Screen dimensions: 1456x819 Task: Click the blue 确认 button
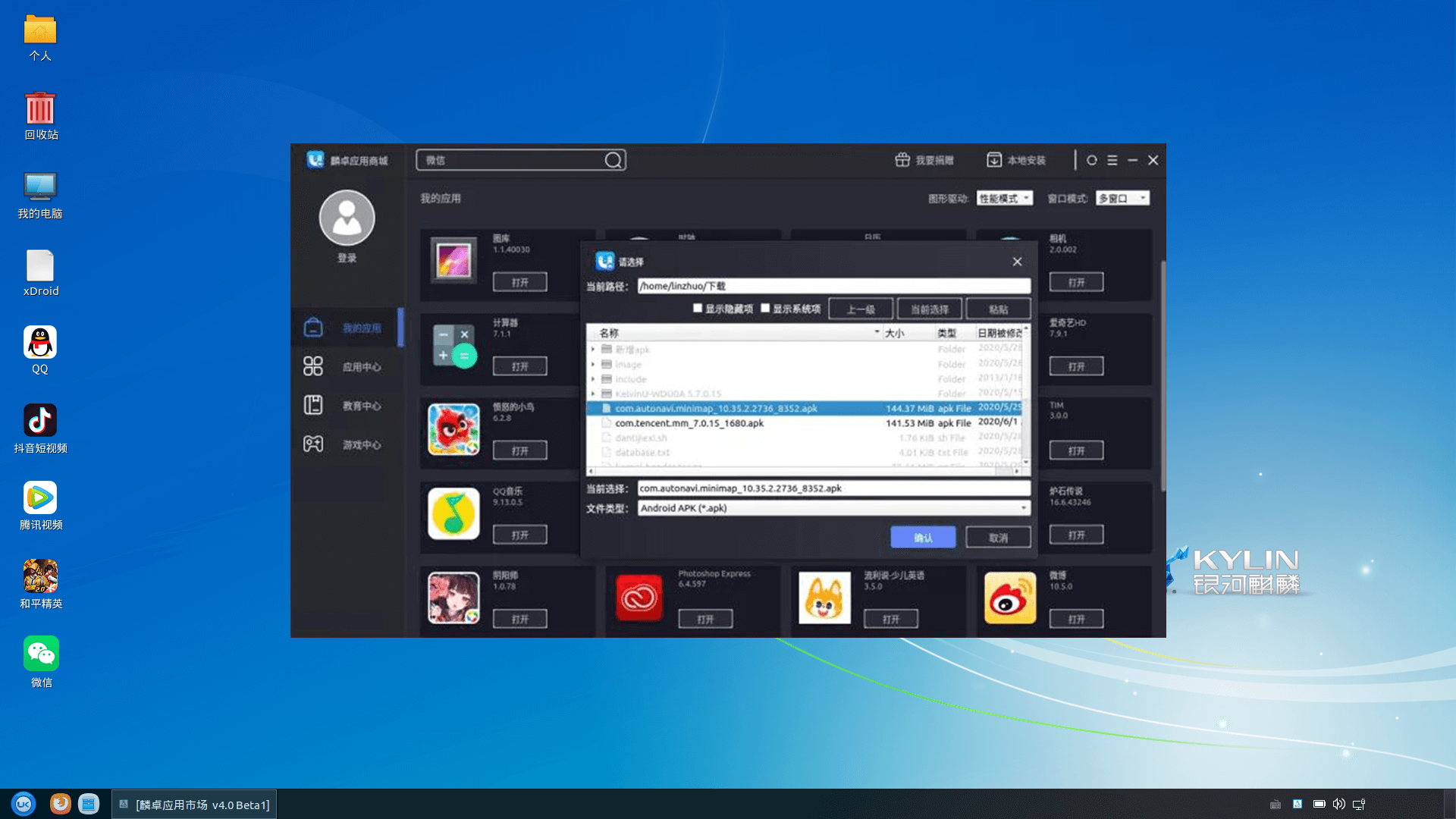tap(923, 537)
